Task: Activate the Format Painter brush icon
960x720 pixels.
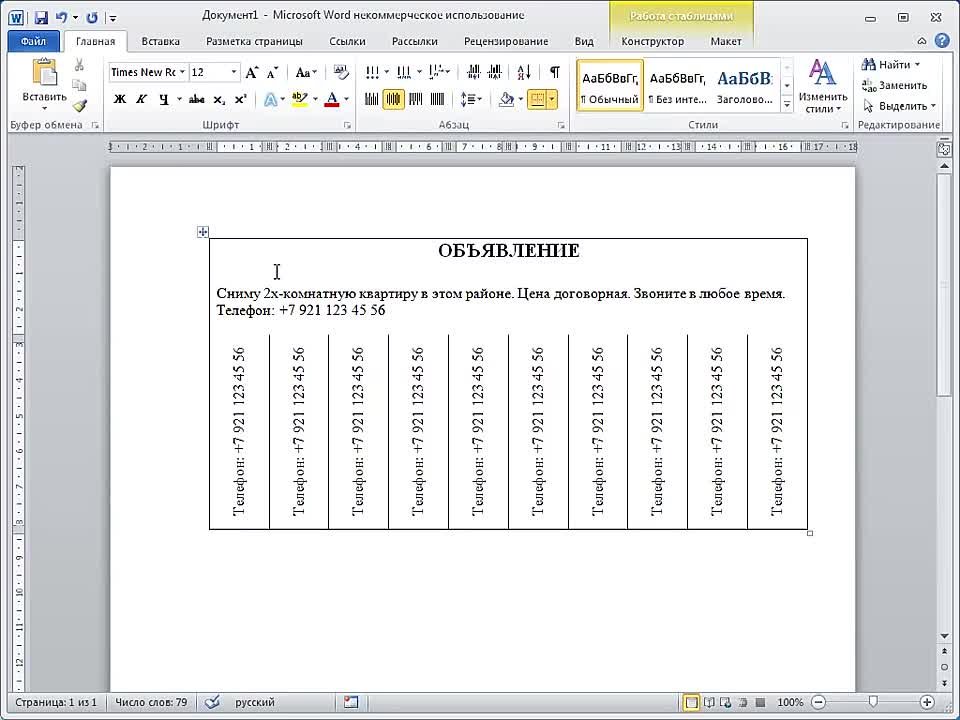Action: [x=79, y=106]
